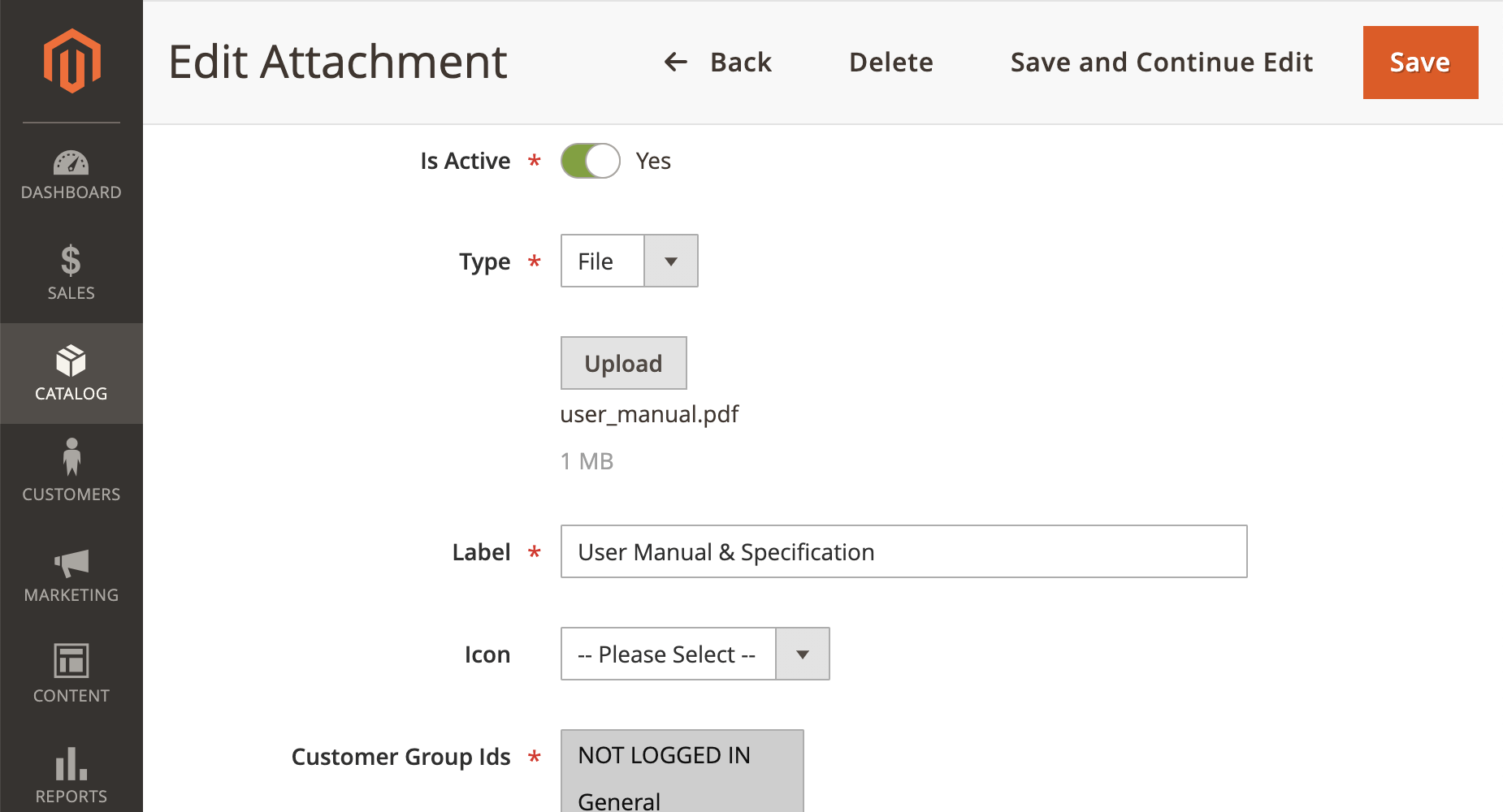The height and width of the screenshot is (812, 1503).
Task: Go Back to the attachment list
Action: coord(719,62)
